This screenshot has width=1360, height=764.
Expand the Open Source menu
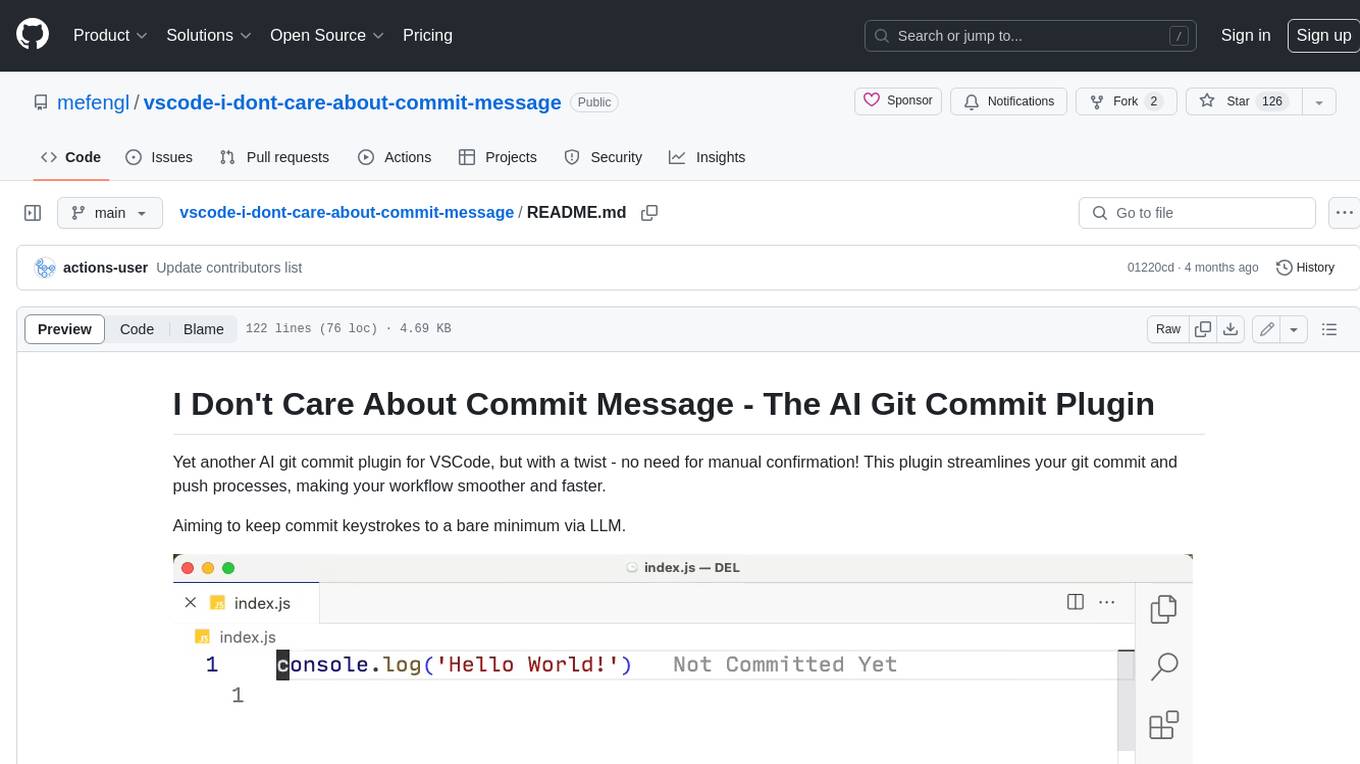pyautogui.click(x=327, y=35)
